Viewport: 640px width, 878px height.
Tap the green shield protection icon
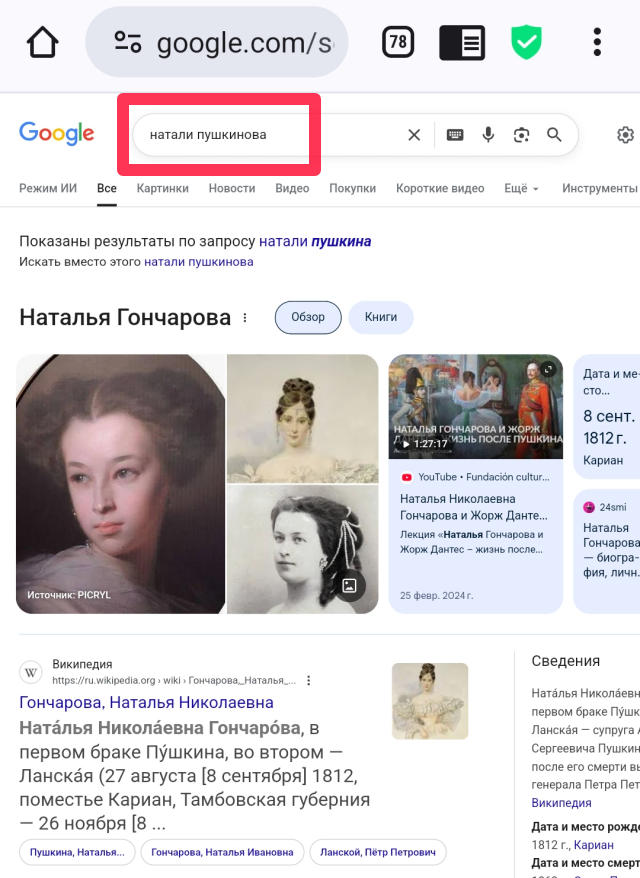[526, 43]
